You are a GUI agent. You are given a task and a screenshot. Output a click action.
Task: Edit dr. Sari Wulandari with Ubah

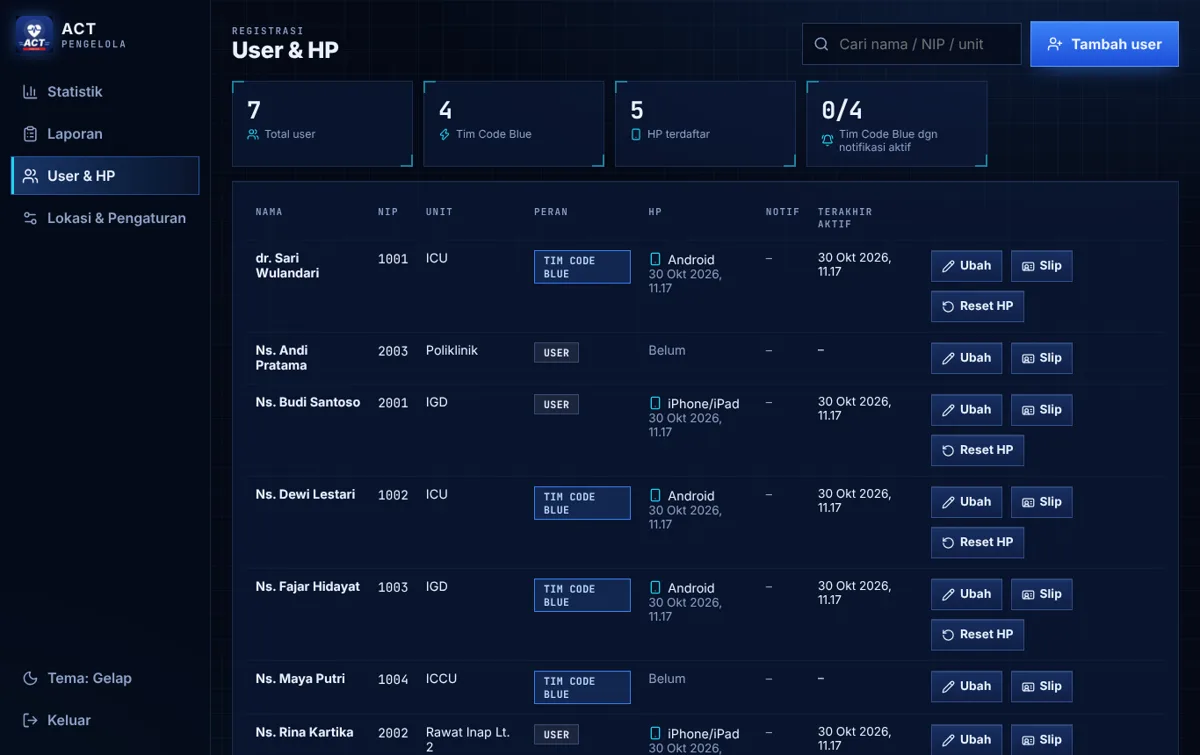point(966,266)
